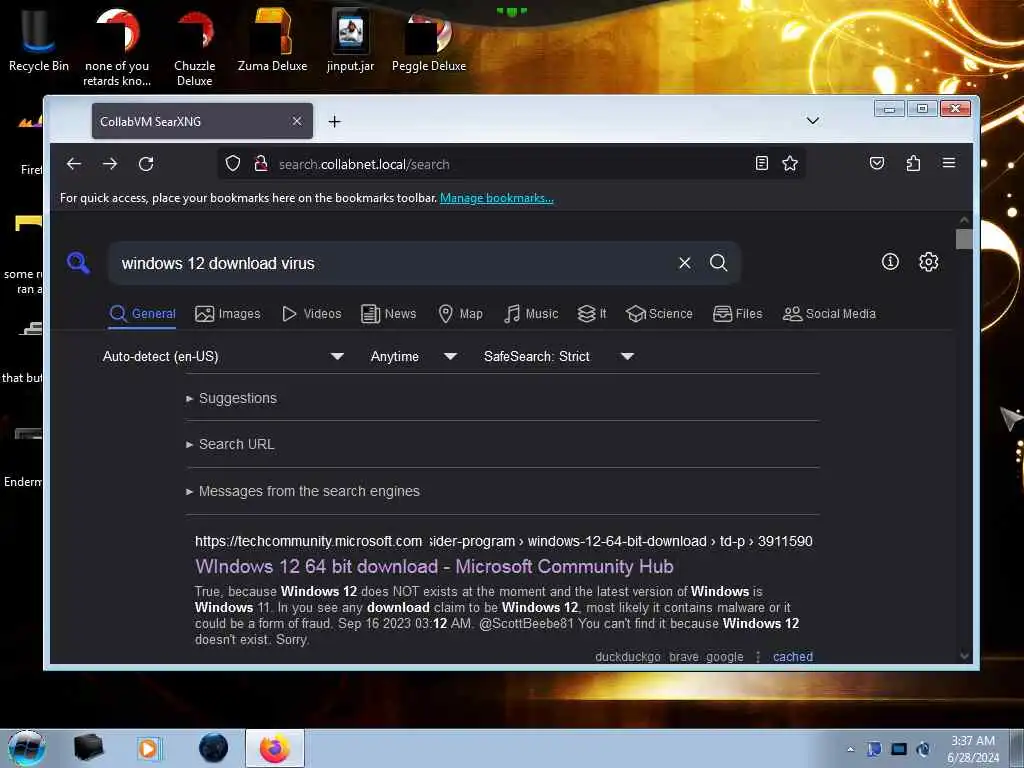Switch to the It category tab
The height and width of the screenshot is (768, 1024).
pos(592,314)
